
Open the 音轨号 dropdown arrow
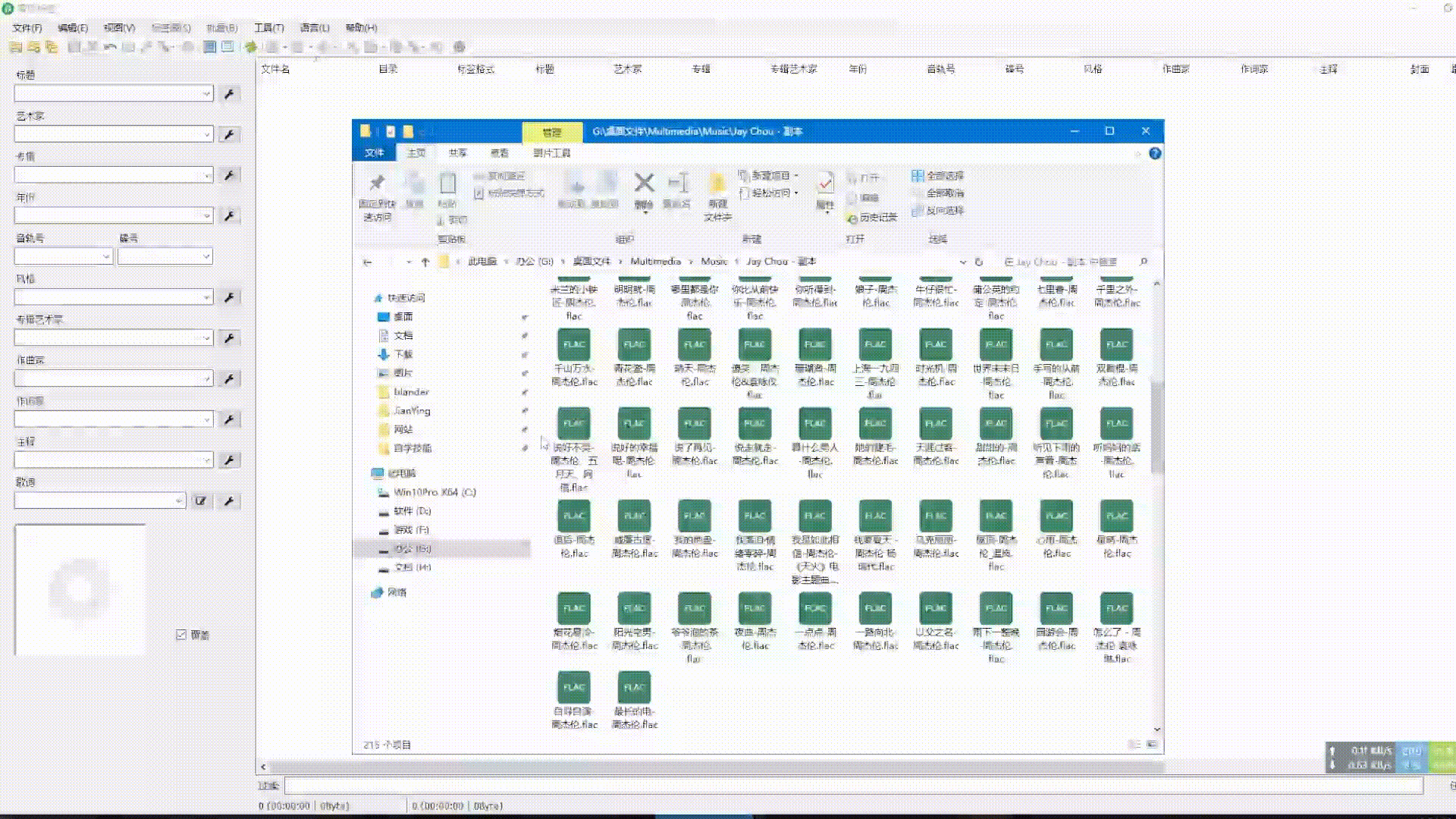[x=105, y=257]
